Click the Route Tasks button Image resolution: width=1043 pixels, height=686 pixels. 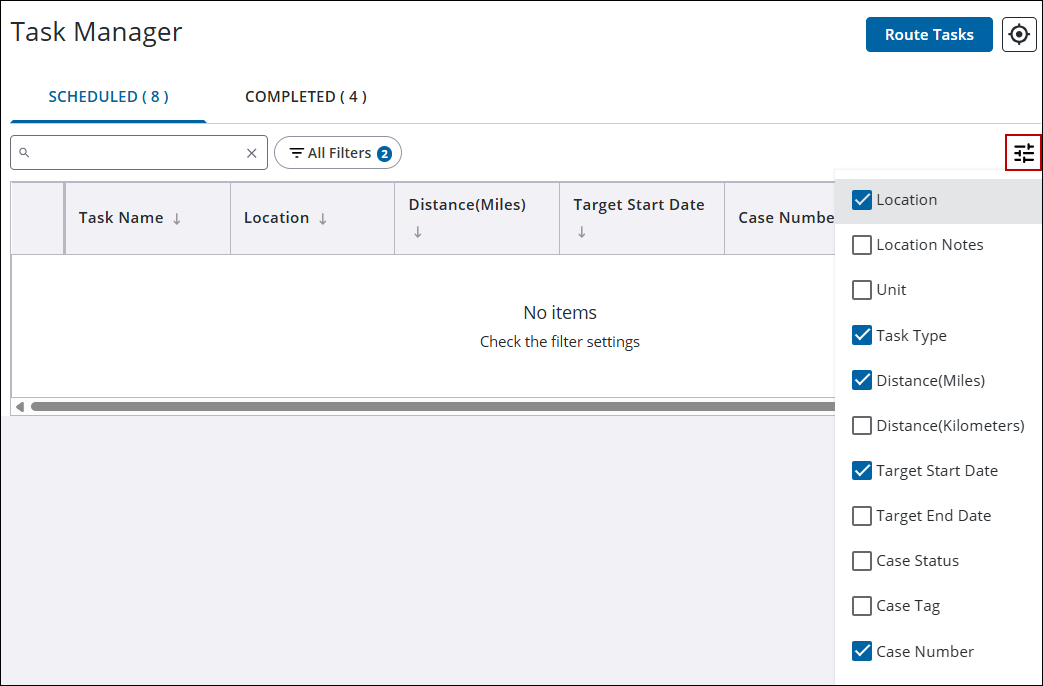[928, 35]
